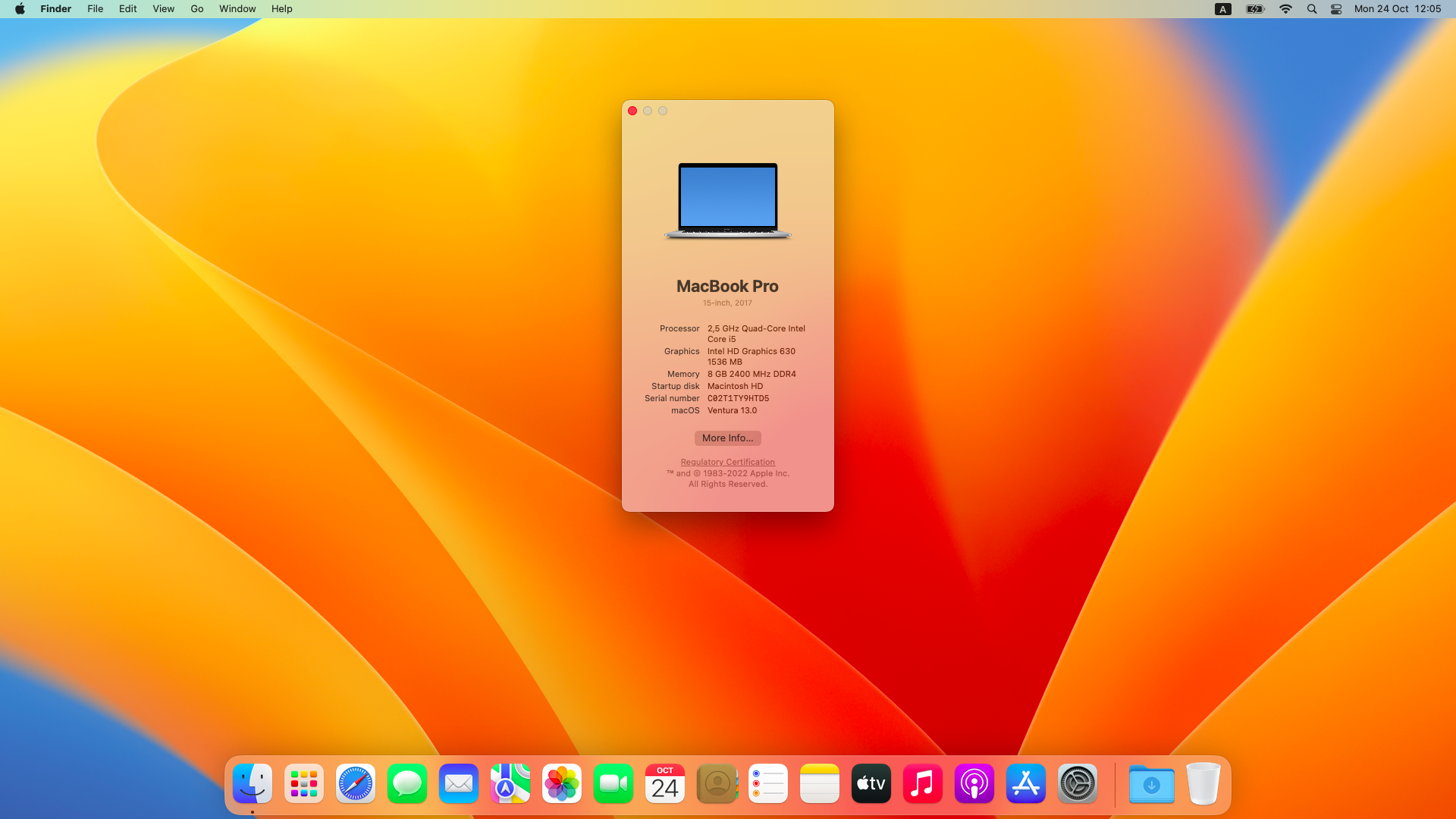Image resolution: width=1456 pixels, height=819 pixels.
Task: Open the input source menu
Action: tap(1222, 9)
